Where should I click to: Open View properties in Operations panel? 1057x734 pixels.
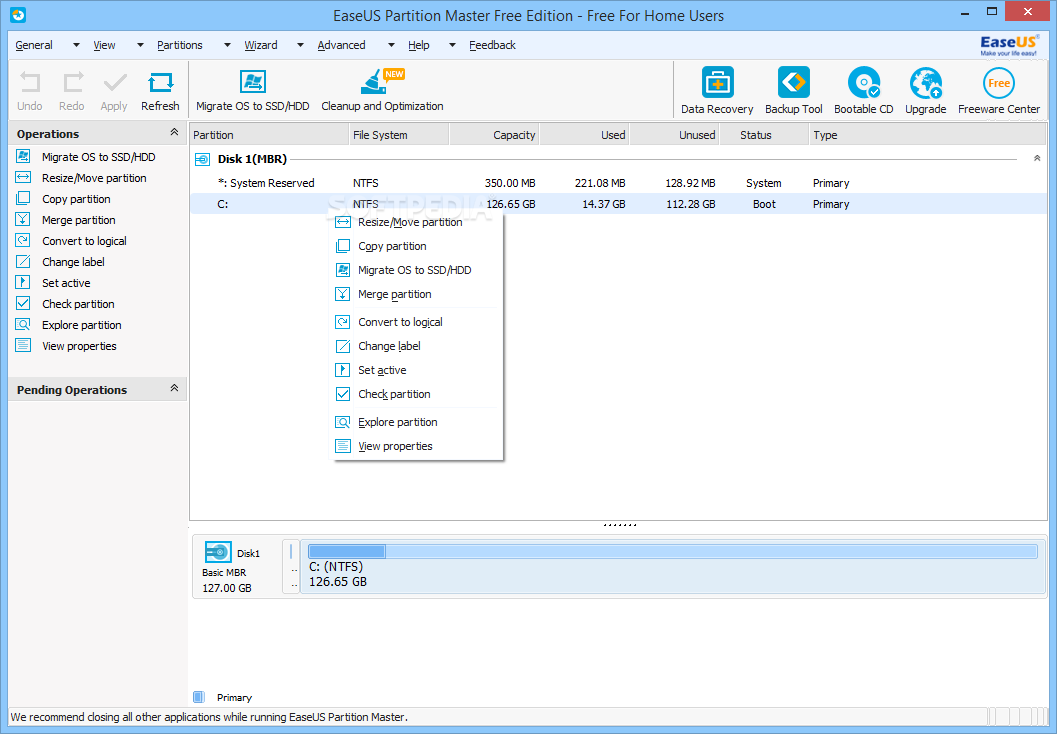[79, 346]
